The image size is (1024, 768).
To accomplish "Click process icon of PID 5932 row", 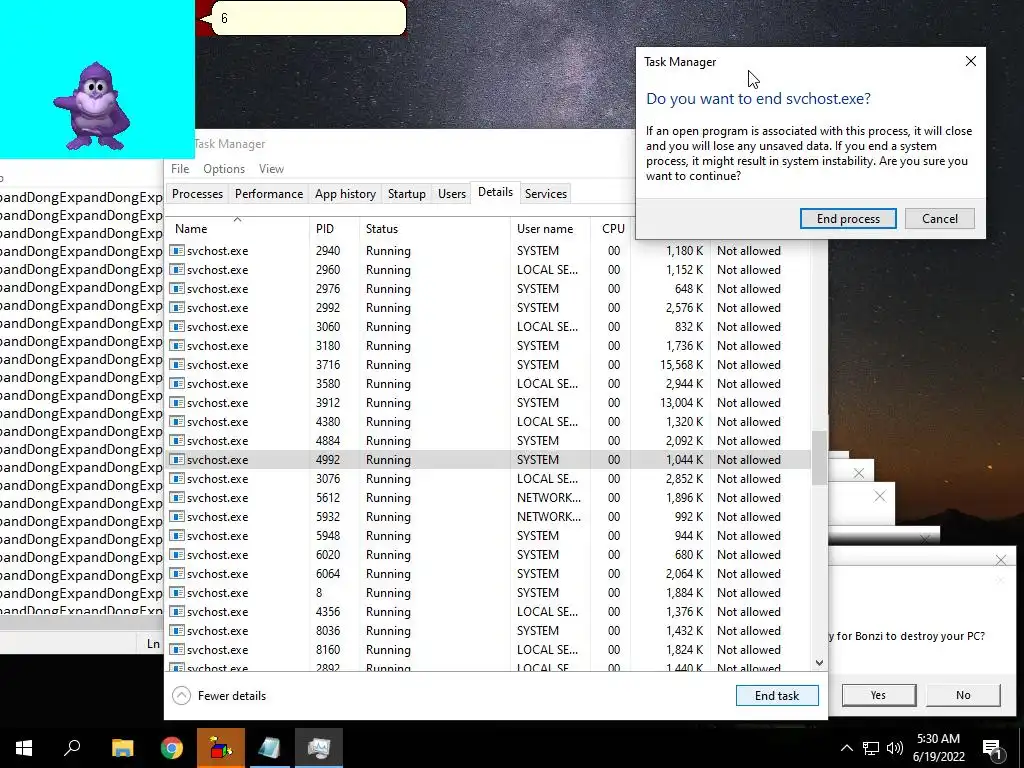I will click(x=176, y=516).
